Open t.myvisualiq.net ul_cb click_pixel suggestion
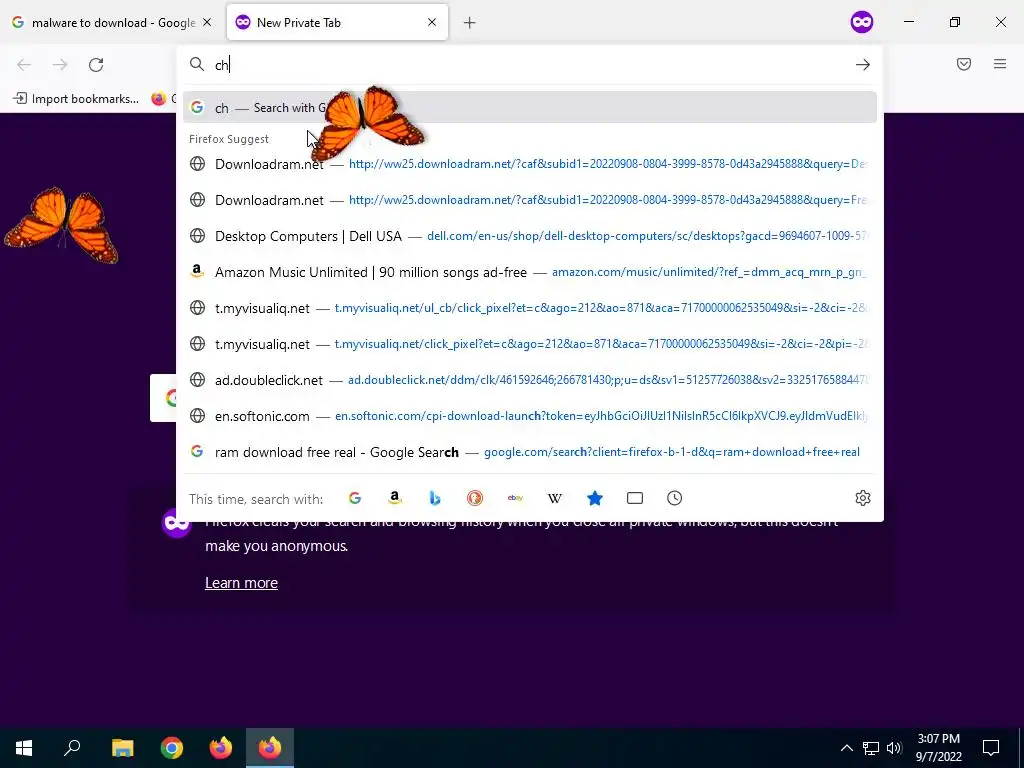Viewport: 1024px width, 768px height. pyautogui.click(x=530, y=308)
